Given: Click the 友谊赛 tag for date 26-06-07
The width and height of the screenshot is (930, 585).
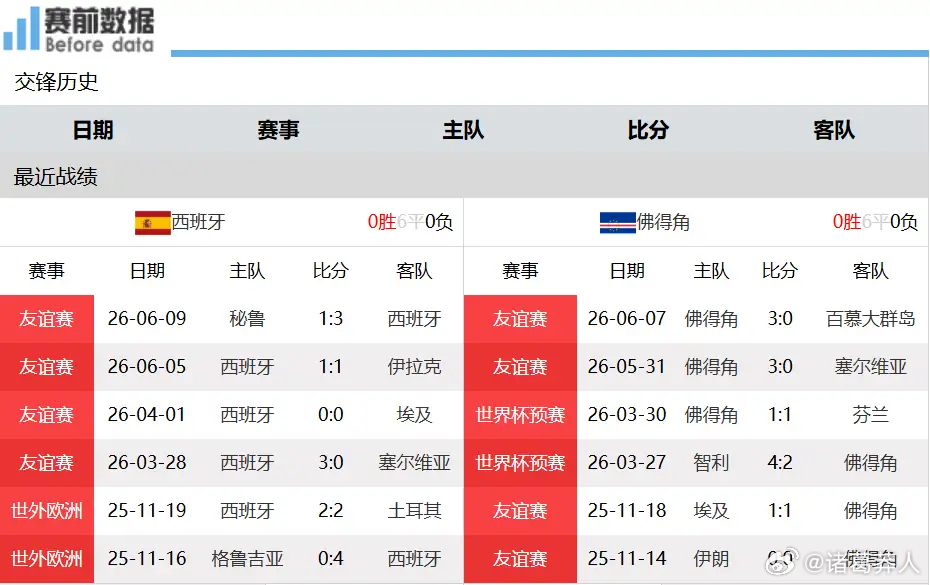Looking at the screenshot, I should coord(520,319).
